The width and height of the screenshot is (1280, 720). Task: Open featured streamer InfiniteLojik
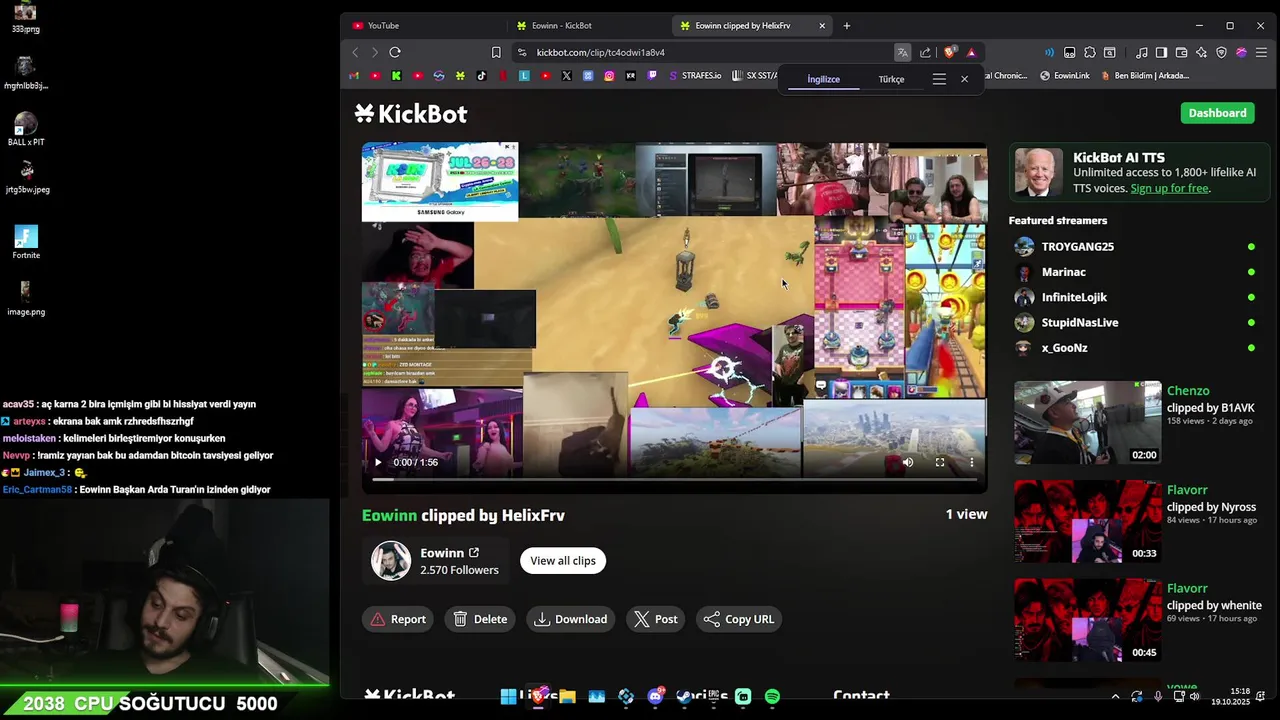click(x=1074, y=297)
